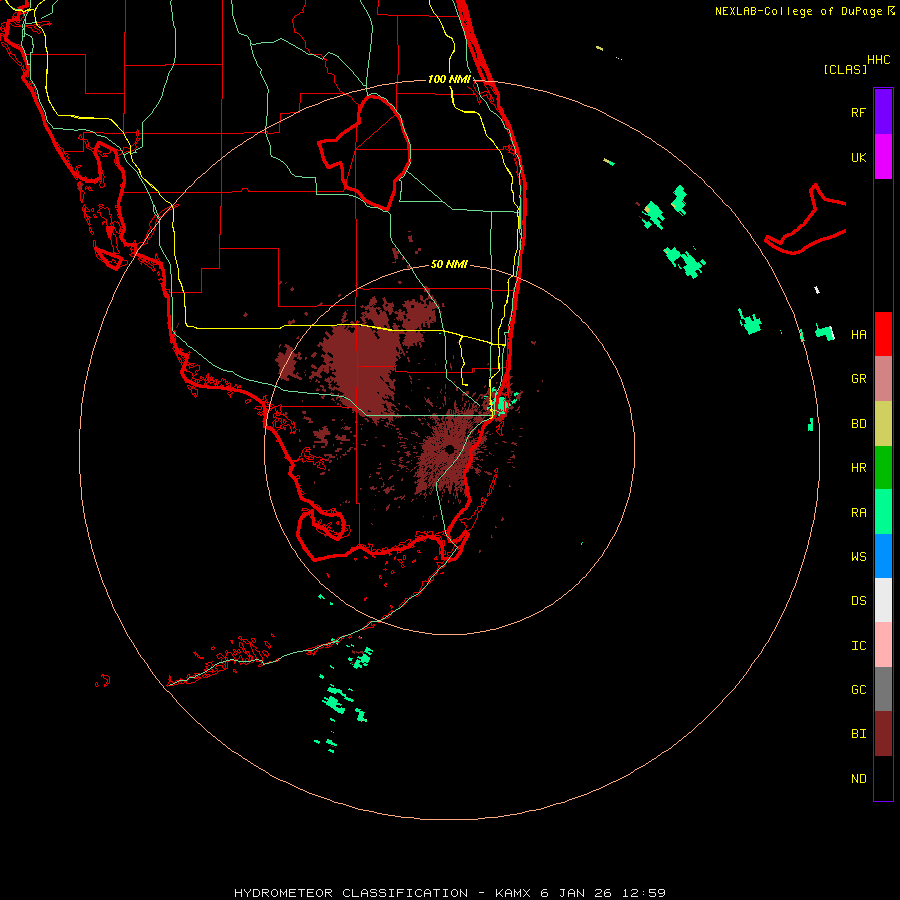Viewport: 900px width, 900px height.
Task: Click the 'HHC' product label
Action: (879, 60)
